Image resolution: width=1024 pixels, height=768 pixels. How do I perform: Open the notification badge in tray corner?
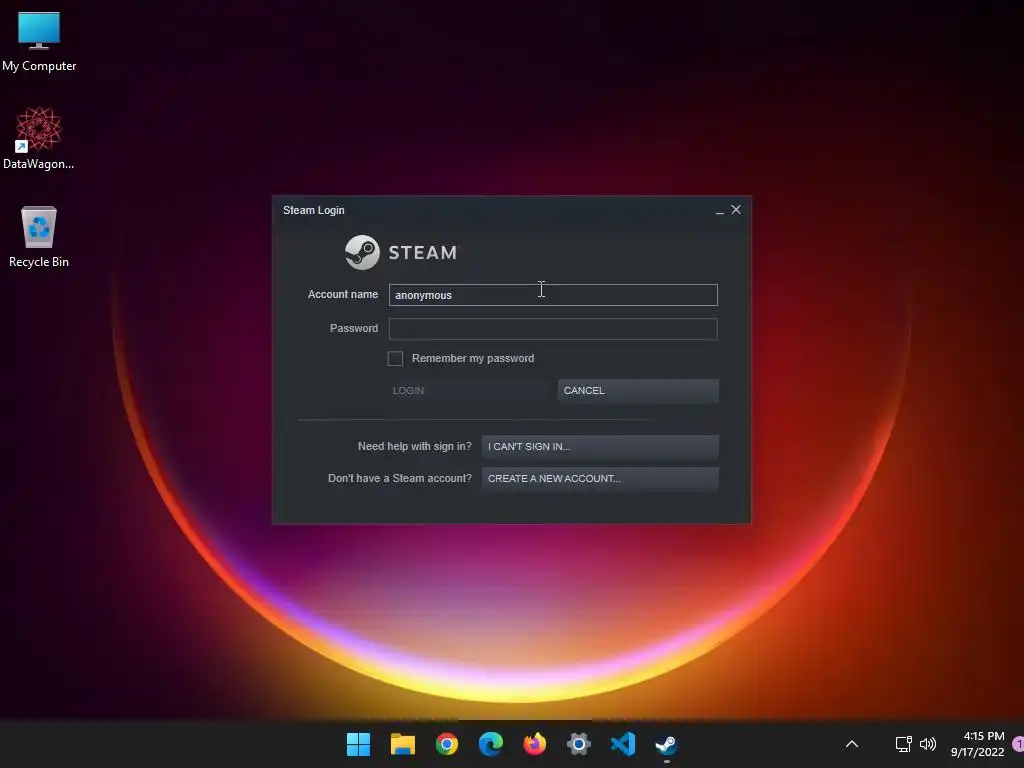point(1018,744)
